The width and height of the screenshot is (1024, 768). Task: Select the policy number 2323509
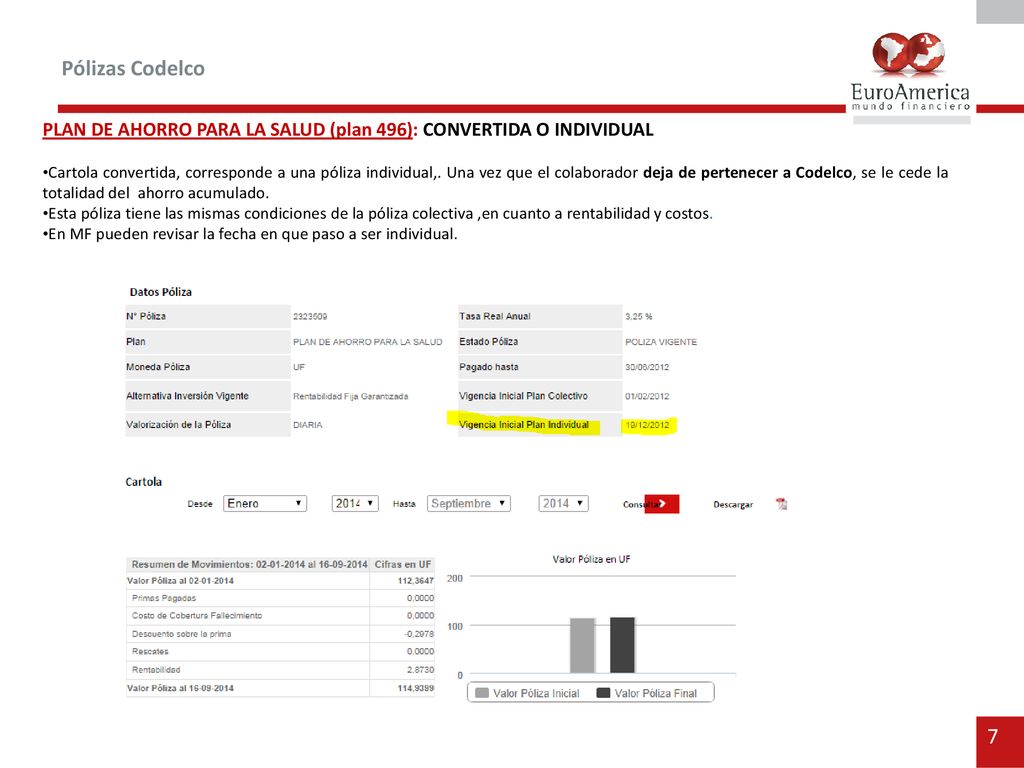point(310,317)
